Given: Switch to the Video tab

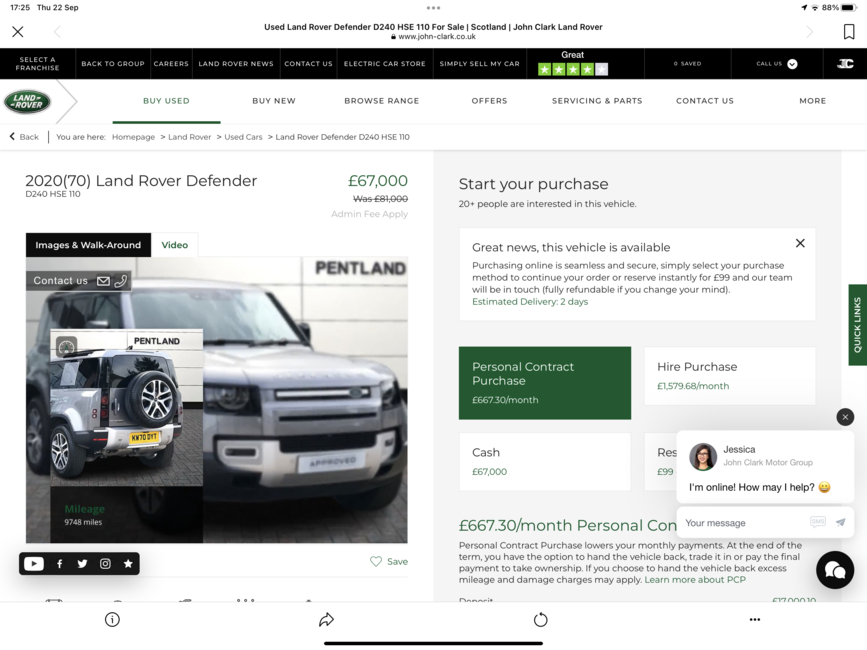Looking at the screenshot, I should click(x=174, y=245).
